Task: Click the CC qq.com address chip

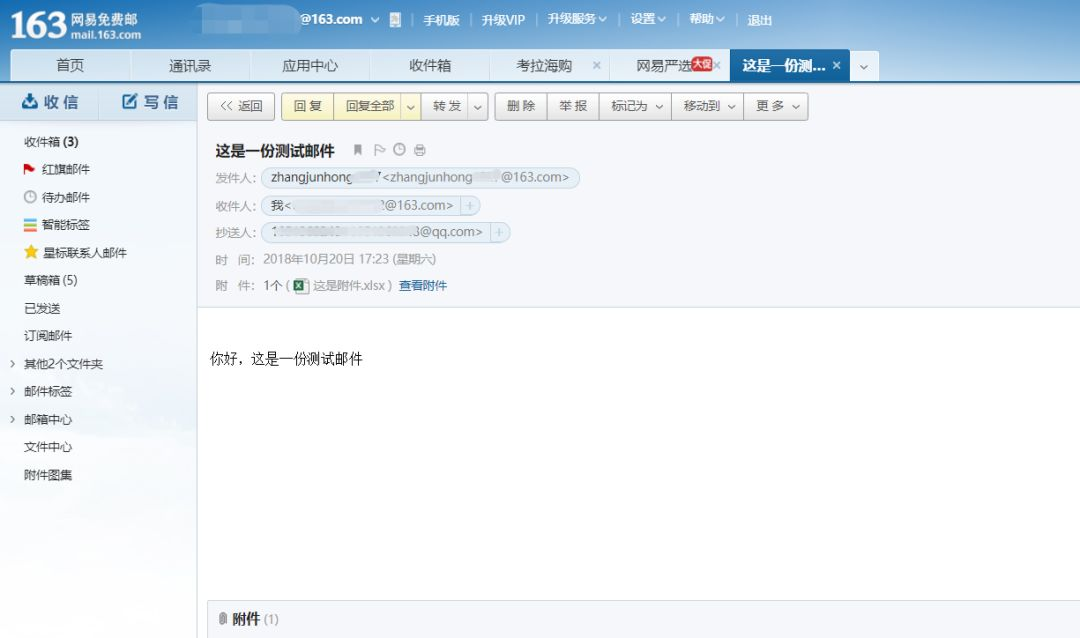Action: coord(376,232)
